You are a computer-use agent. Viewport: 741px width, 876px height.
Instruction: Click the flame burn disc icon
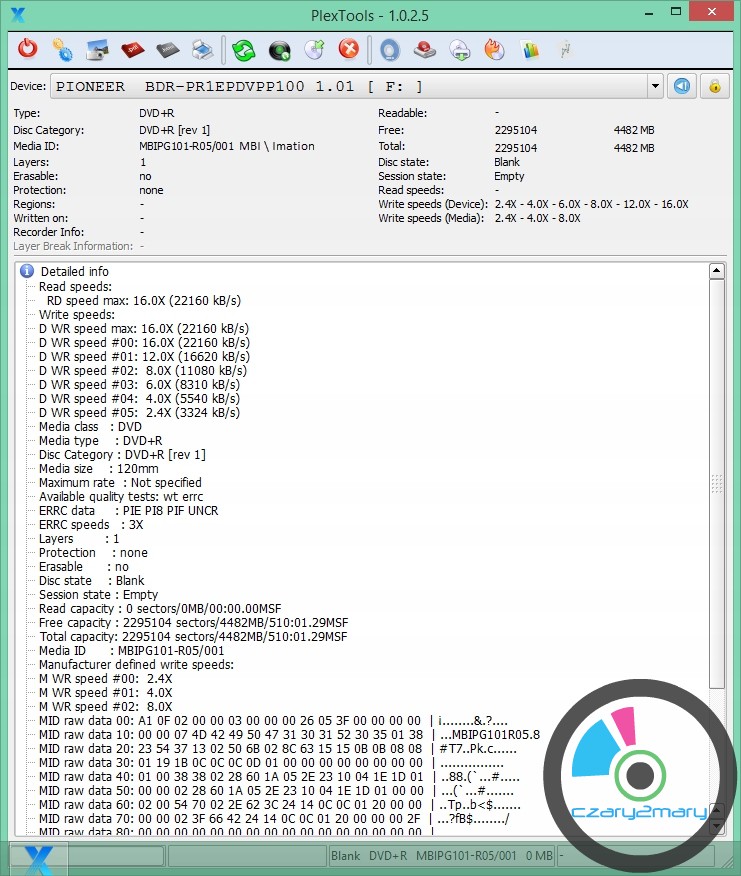494,49
